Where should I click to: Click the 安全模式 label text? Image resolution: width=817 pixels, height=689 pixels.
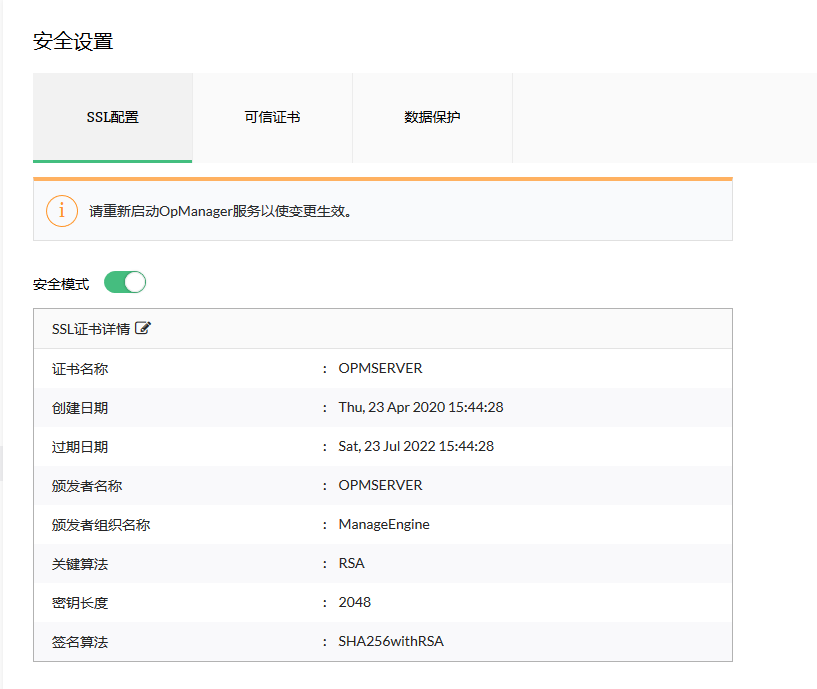[61, 284]
